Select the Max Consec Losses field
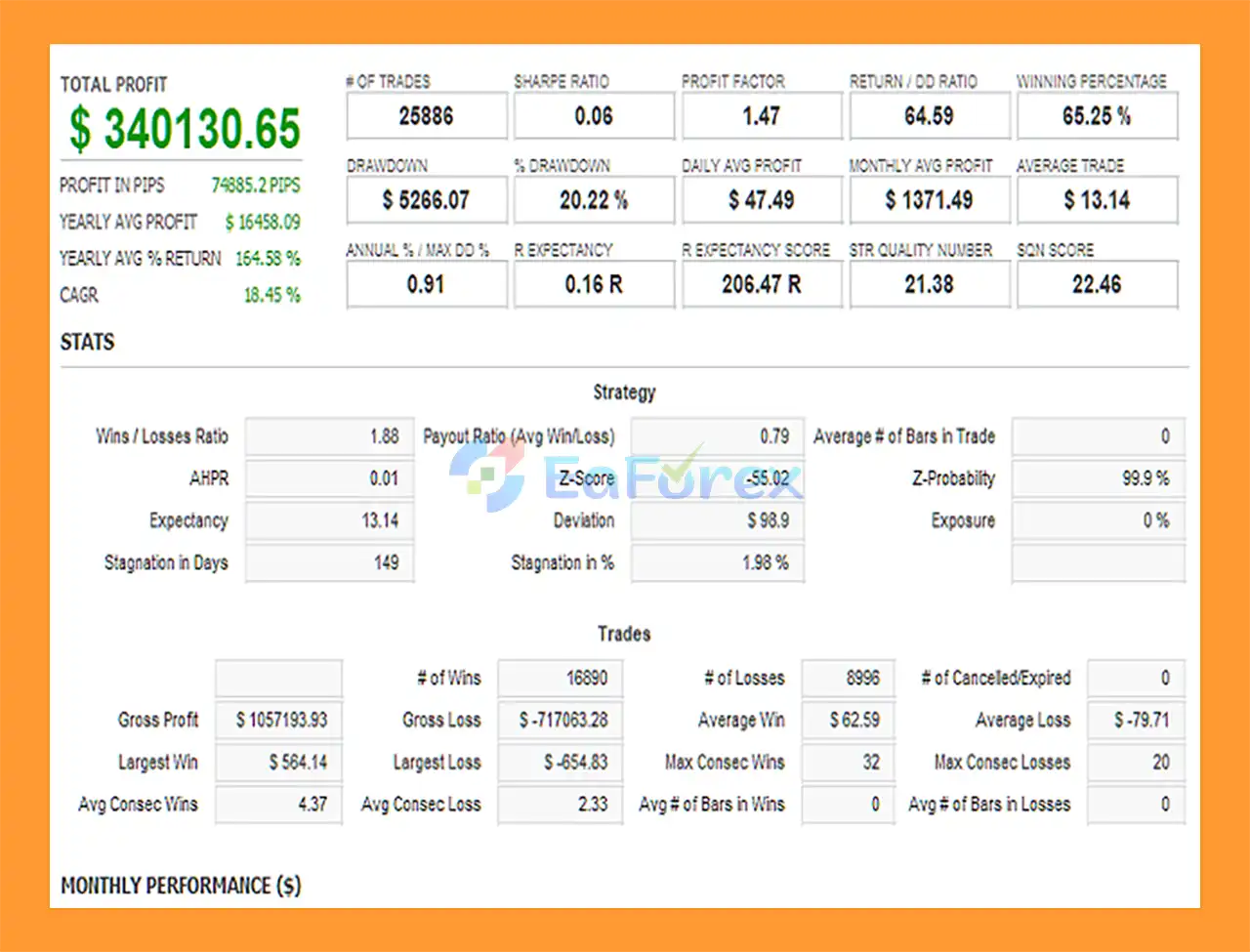The width and height of the screenshot is (1250, 952). (1136, 763)
